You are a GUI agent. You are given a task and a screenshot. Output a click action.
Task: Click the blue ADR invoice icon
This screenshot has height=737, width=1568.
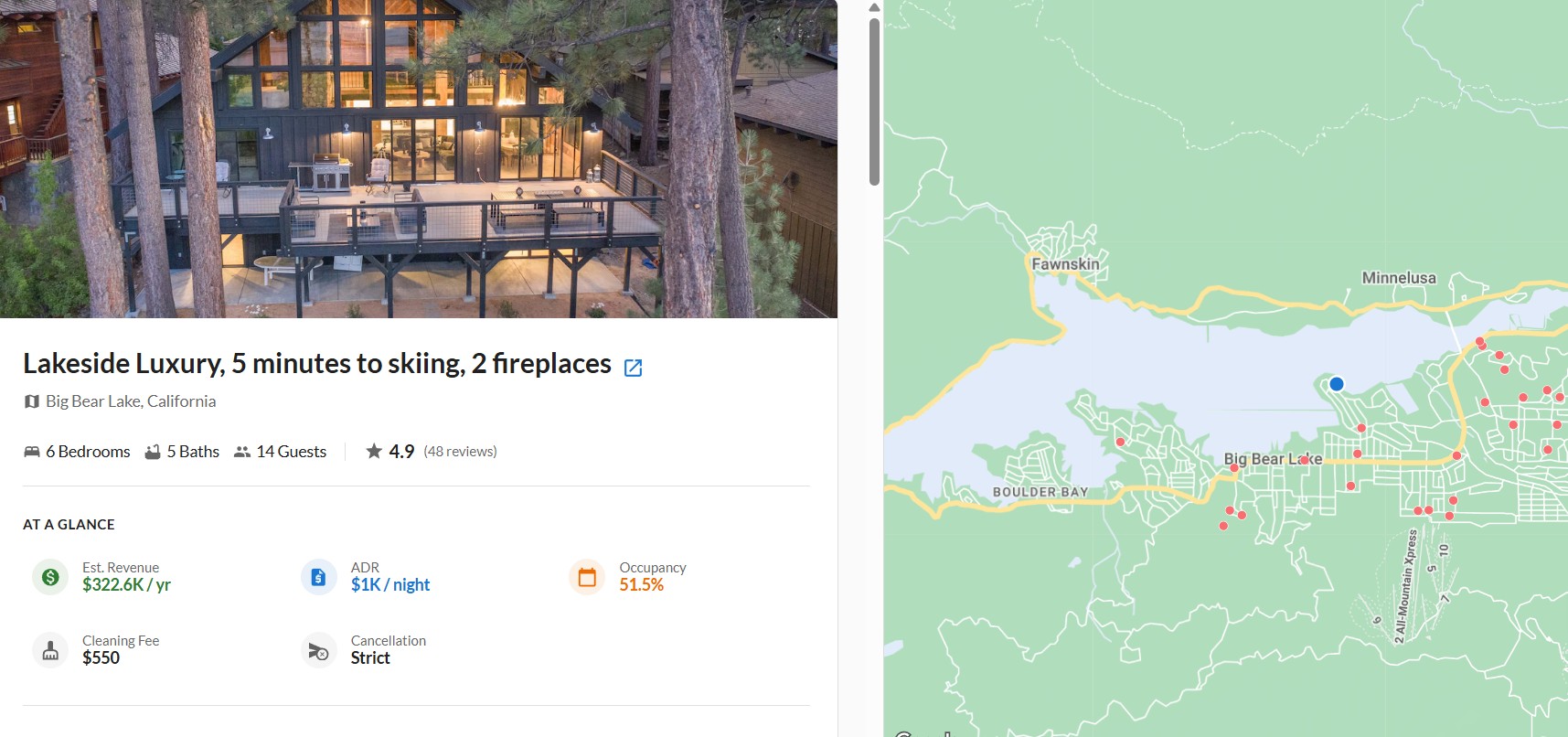pos(318,577)
